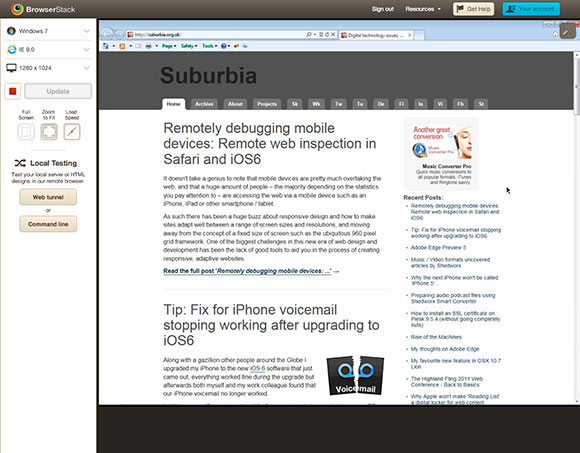This screenshot has width=580, height=453.
Task: Open the settings wrench icon in browser corner
Action: click(568, 31)
